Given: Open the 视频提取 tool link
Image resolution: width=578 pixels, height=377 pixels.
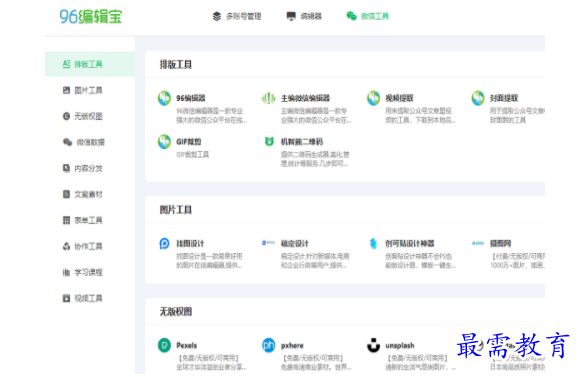Looking at the screenshot, I should pyautogui.click(x=399, y=98).
